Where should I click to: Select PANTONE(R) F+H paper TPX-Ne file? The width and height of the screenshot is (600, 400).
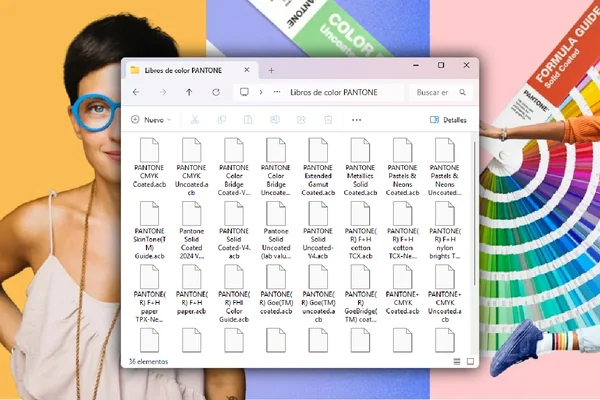click(x=149, y=294)
